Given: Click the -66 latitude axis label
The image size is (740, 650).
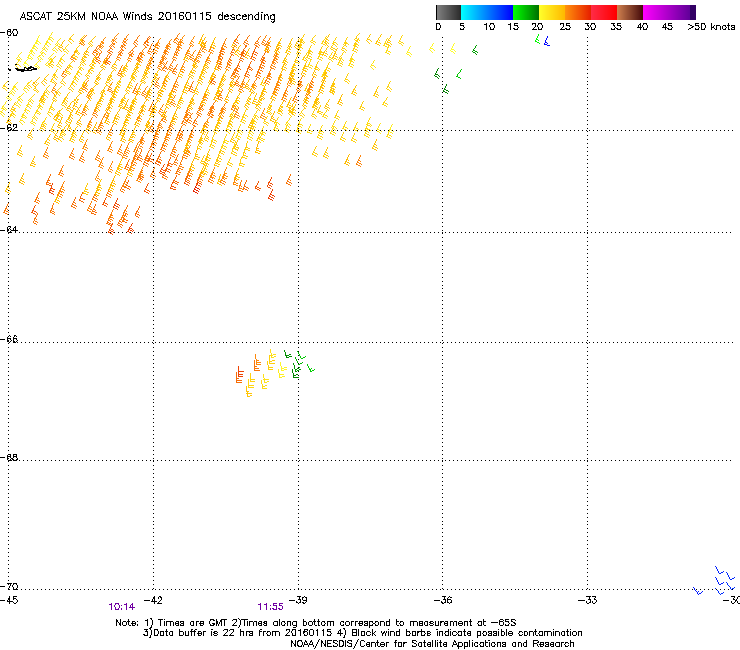Looking at the screenshot, I should (9, 340).
